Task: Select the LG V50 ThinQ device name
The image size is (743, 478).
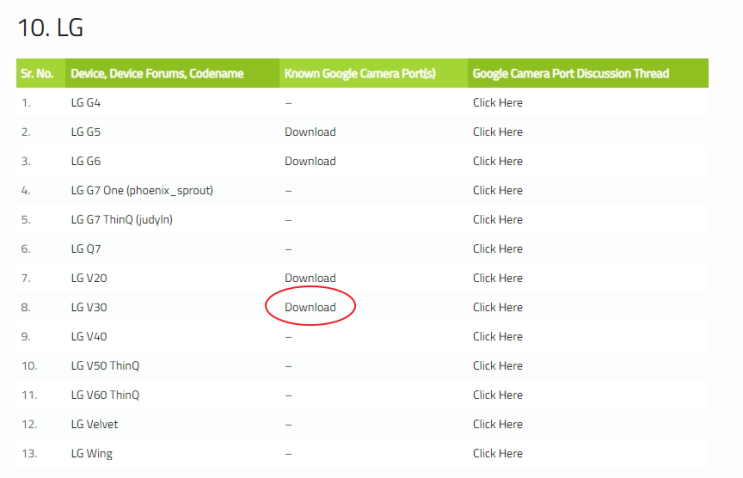Action: 105,366
